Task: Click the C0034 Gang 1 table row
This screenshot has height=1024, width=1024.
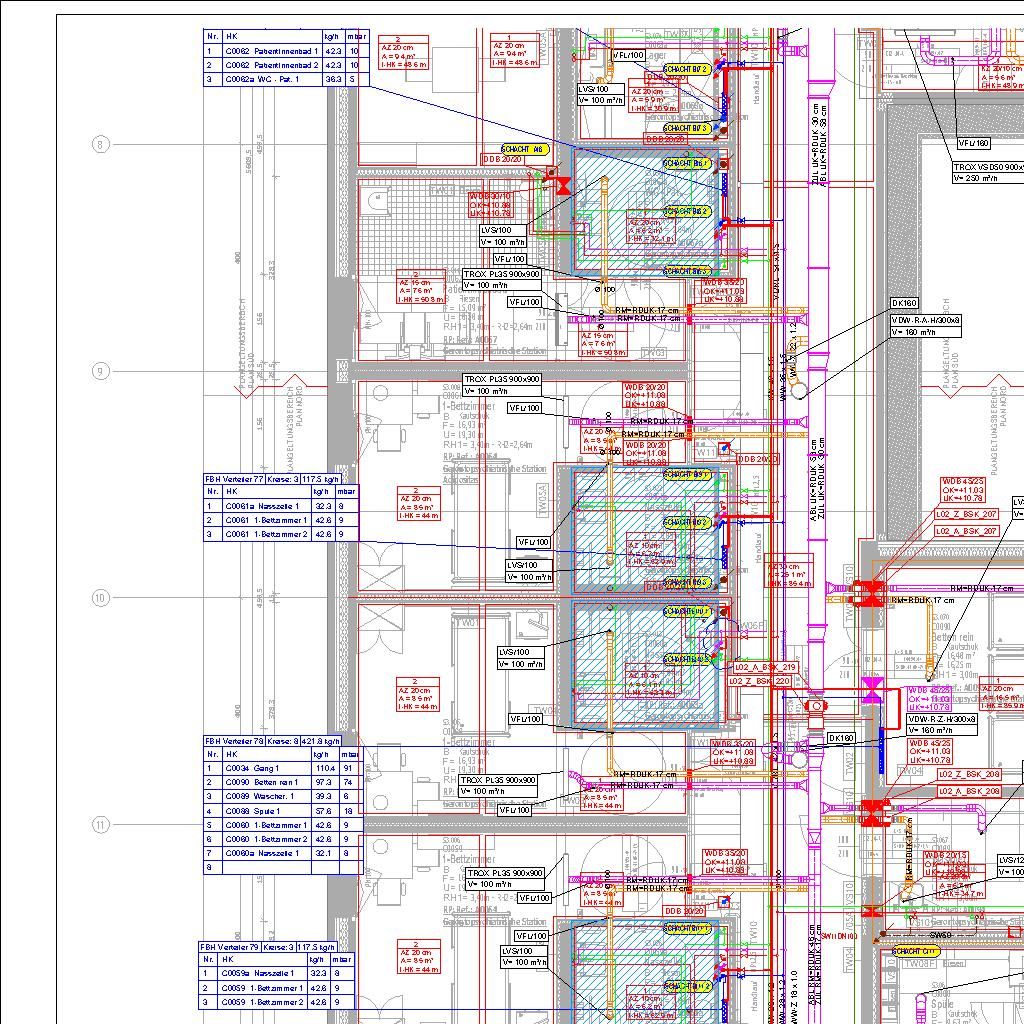Action: [282, 768]
